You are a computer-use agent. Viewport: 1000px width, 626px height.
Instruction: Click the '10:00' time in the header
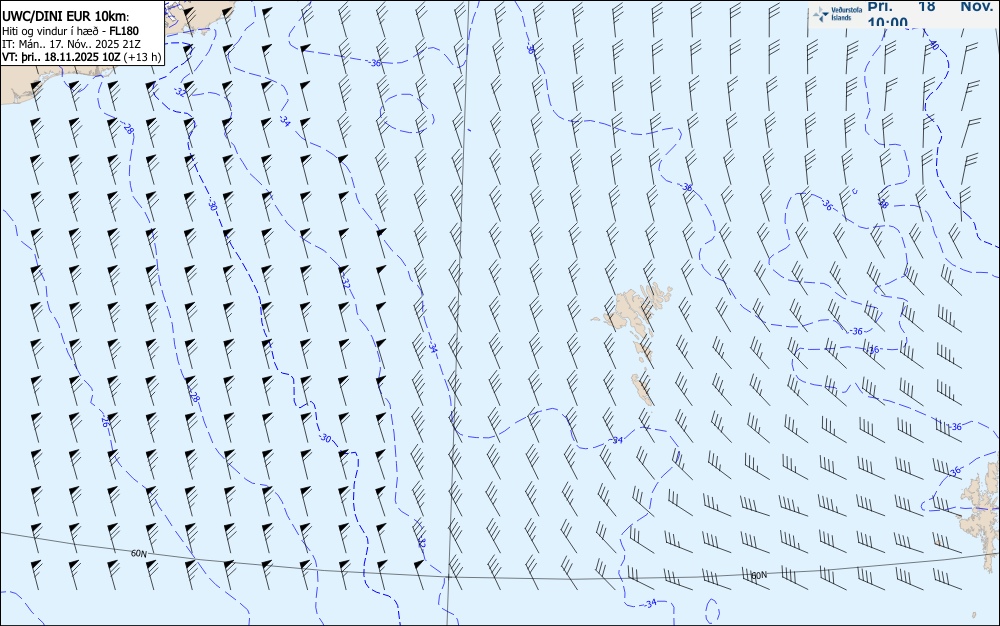click(x=887, y=23)
